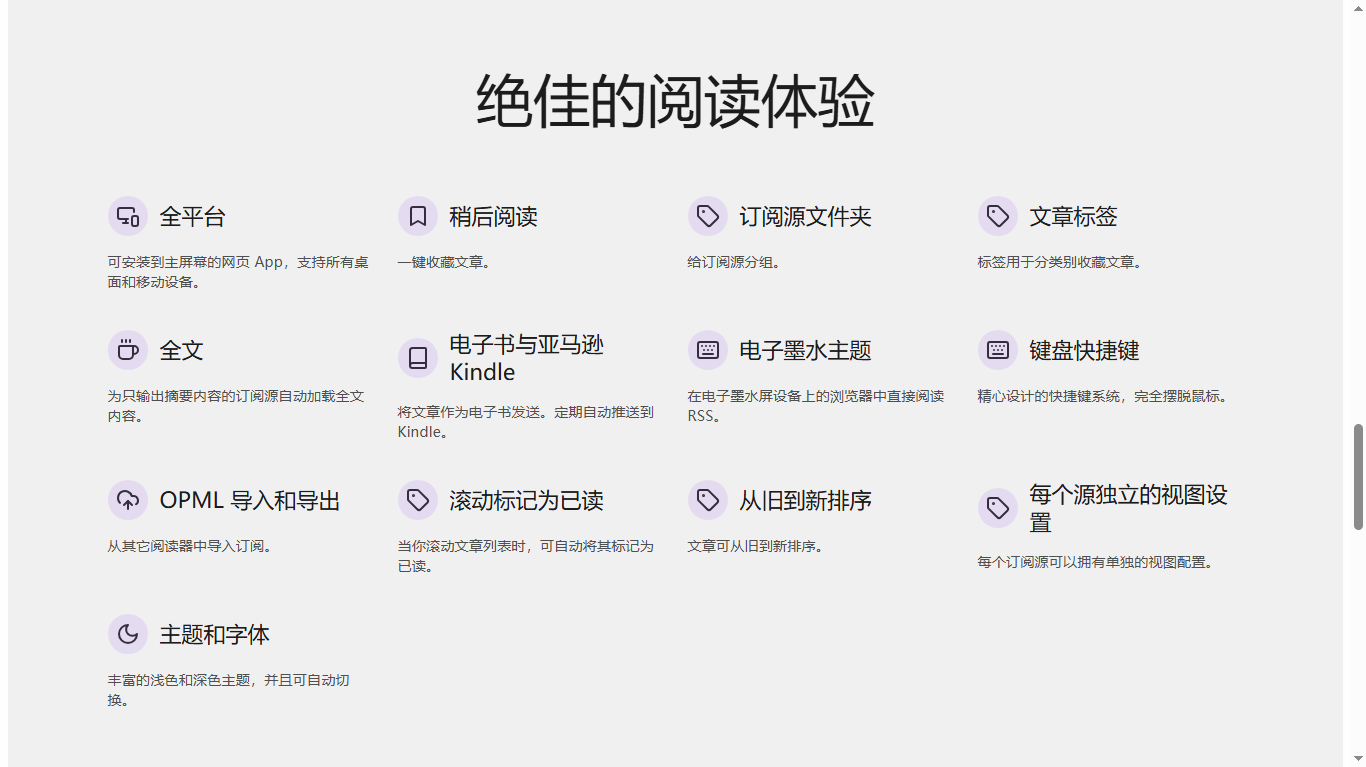Click the tag icon beside 每个源独立的视图设置
The height and width of the screenshot is (767, 1366).
click(997, 508)
